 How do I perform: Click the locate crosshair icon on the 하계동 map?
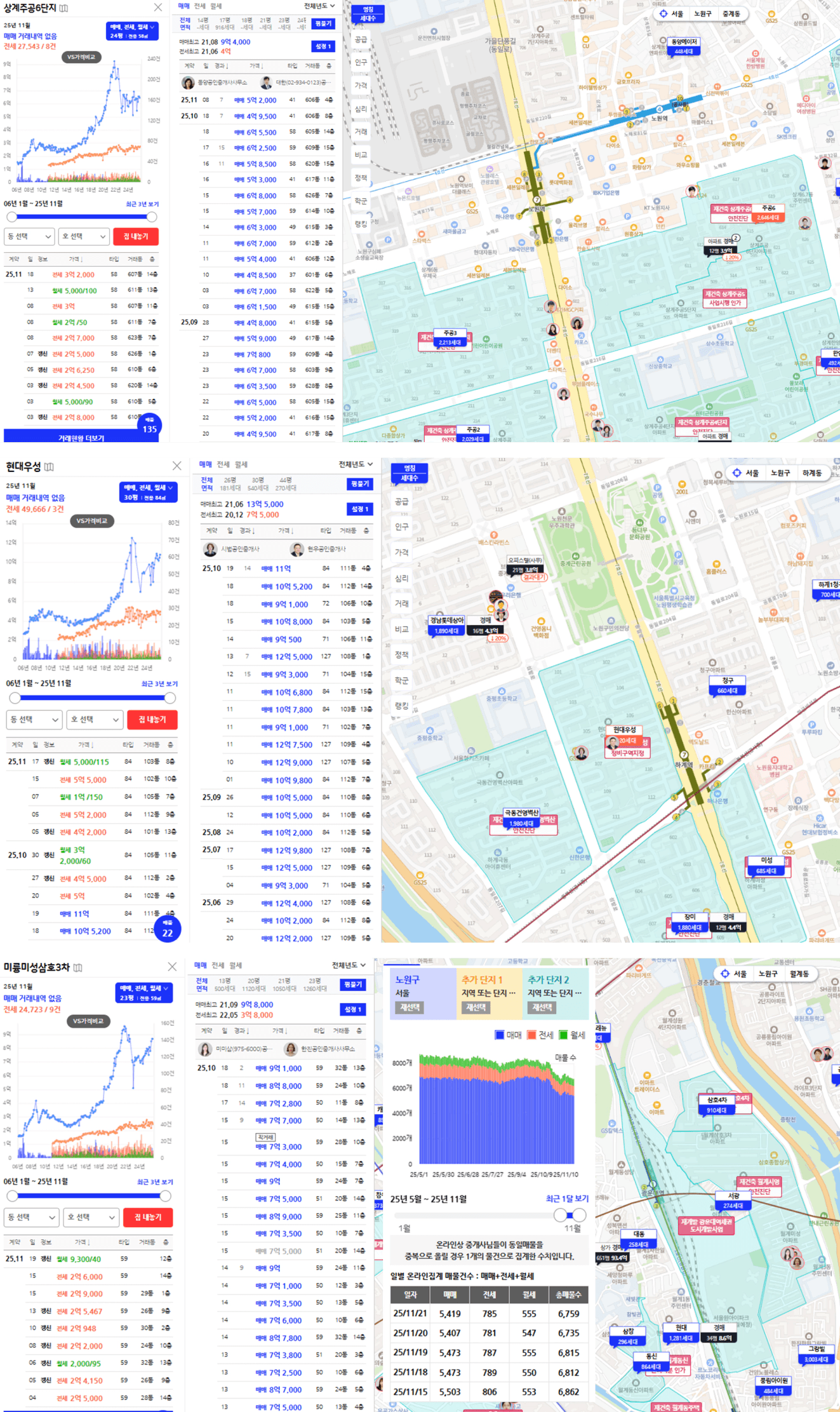pos(737,473)
